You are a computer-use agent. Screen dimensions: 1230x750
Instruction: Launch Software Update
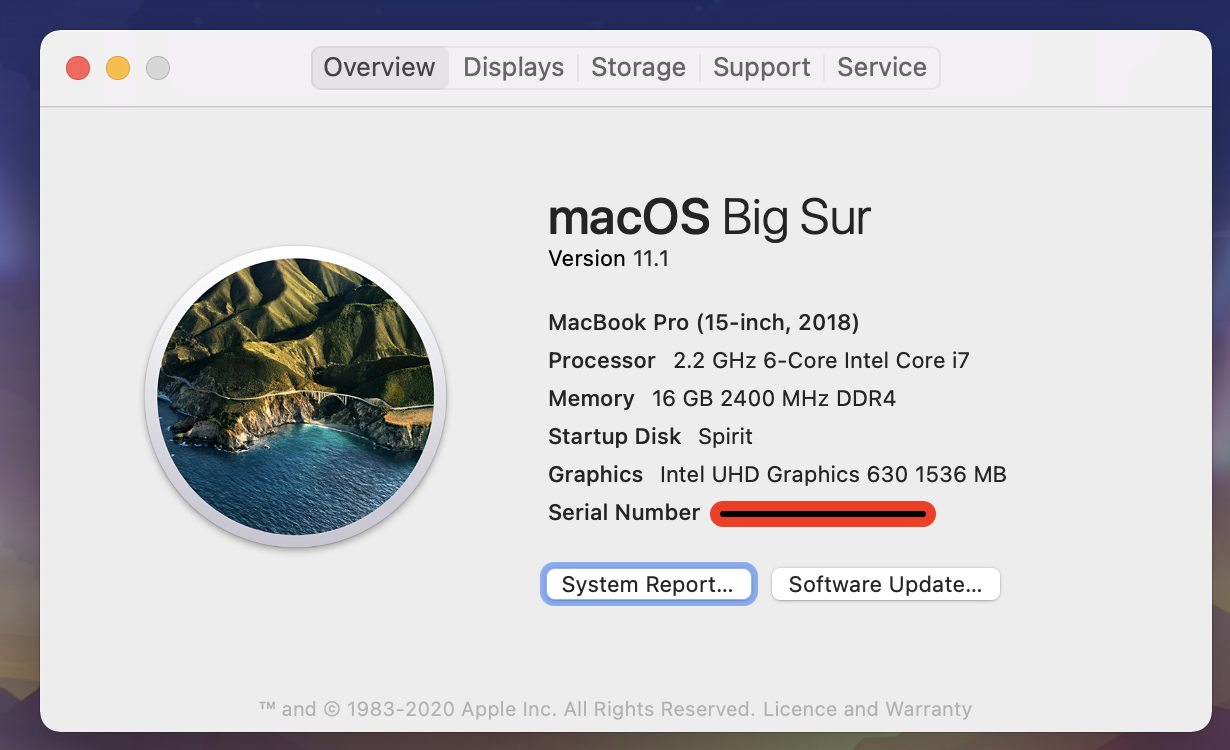point(885,585)
